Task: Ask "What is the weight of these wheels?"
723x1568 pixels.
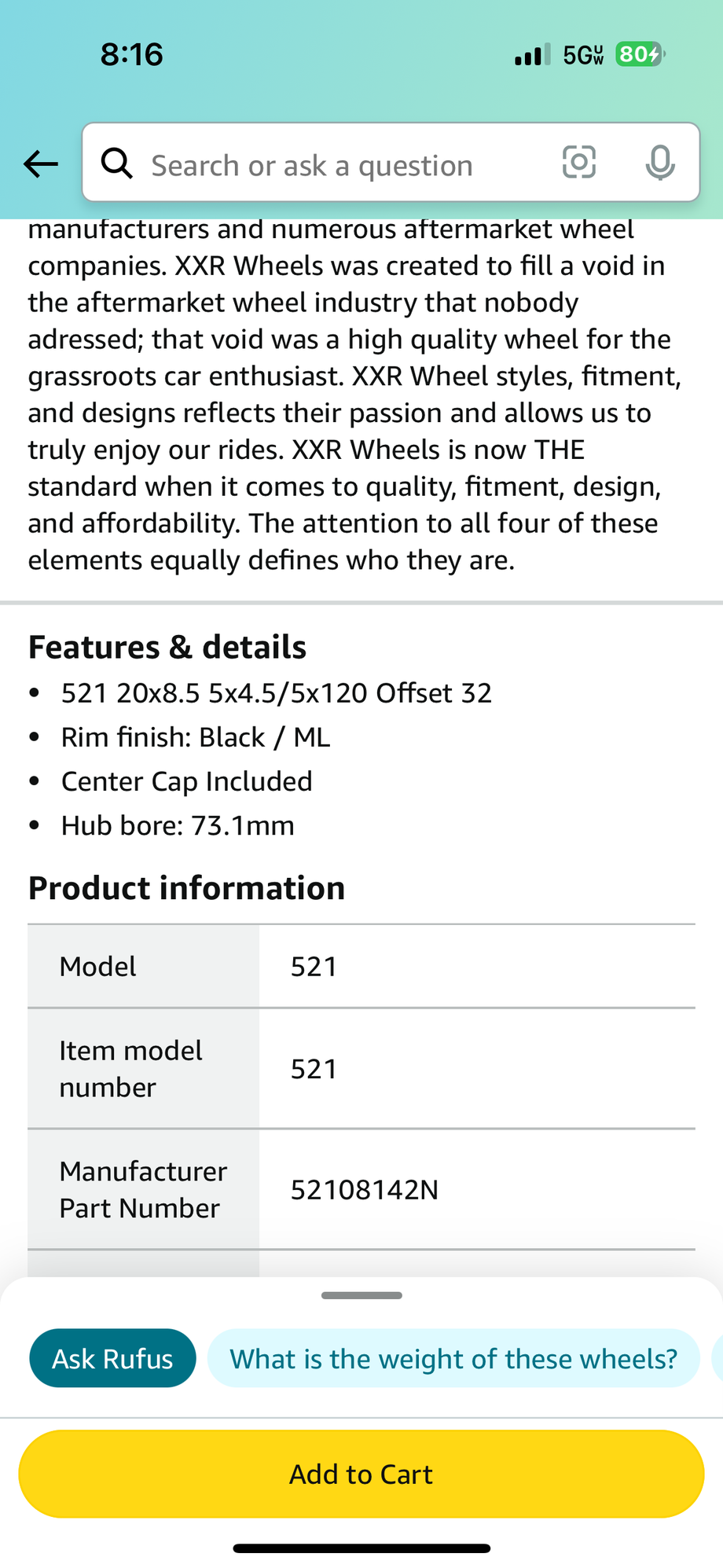Action: coord(453,1358)
